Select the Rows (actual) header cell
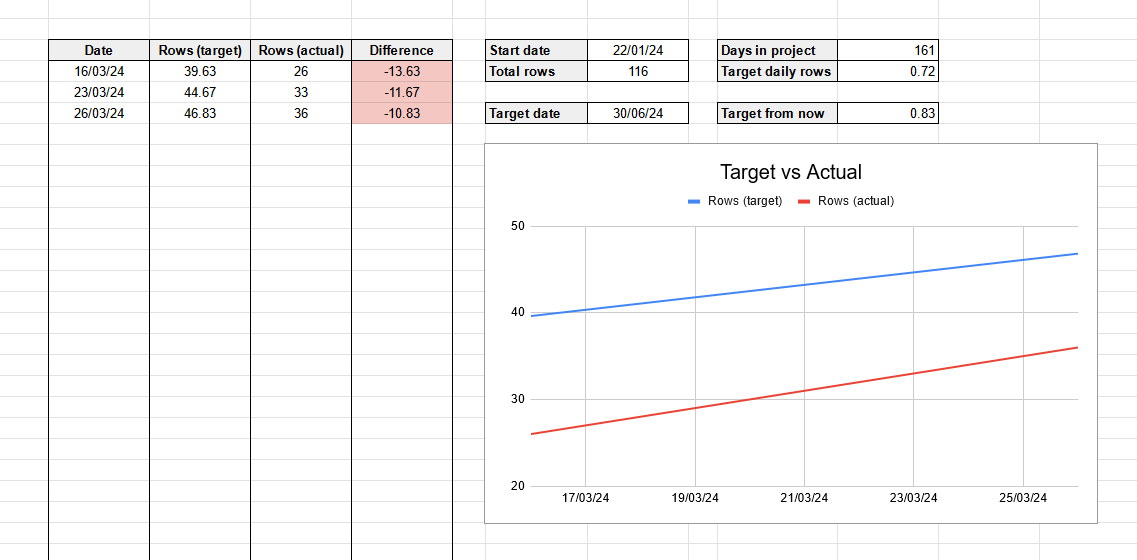 301,51
